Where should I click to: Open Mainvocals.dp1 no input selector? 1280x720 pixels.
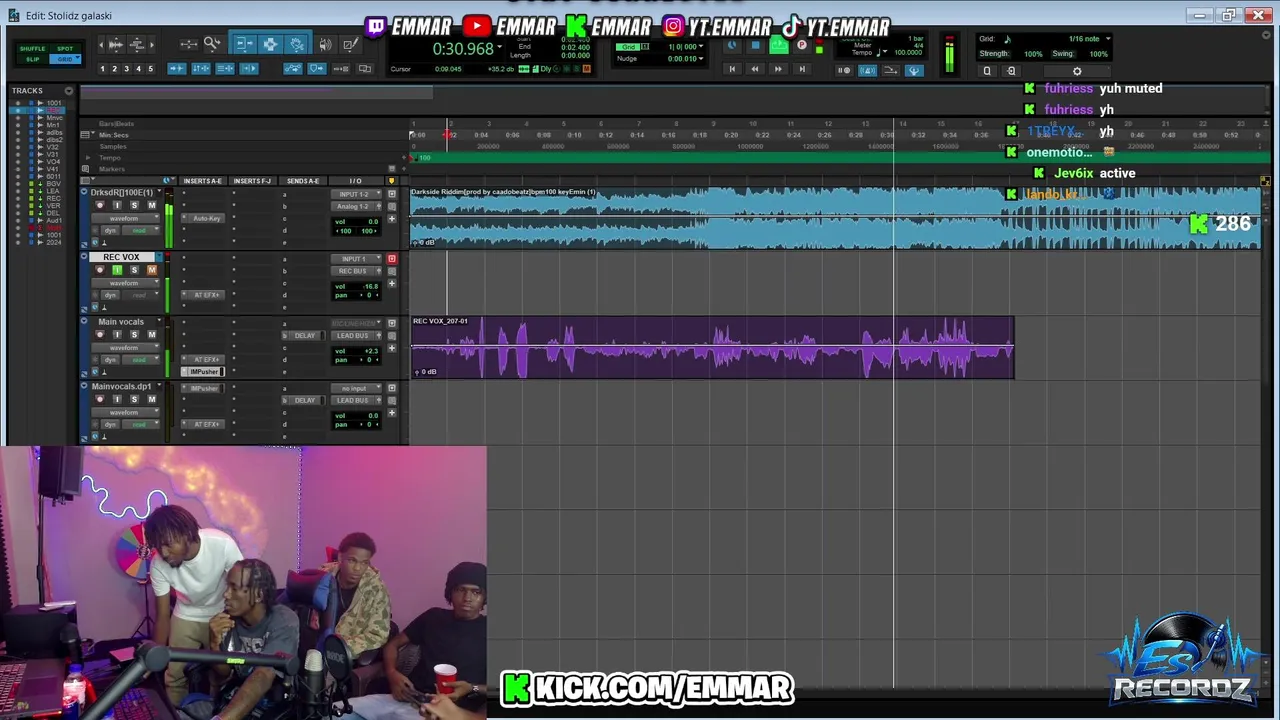(x=356, y=388)
